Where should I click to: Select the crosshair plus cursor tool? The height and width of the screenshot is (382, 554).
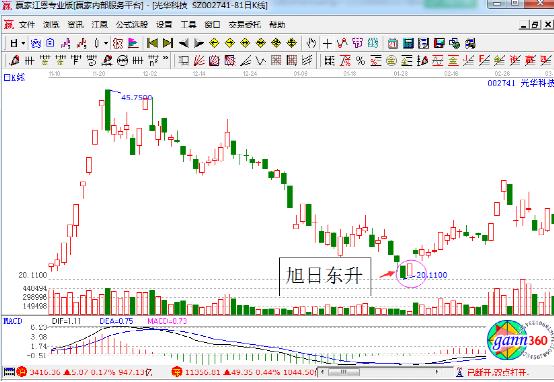point(327,43)
